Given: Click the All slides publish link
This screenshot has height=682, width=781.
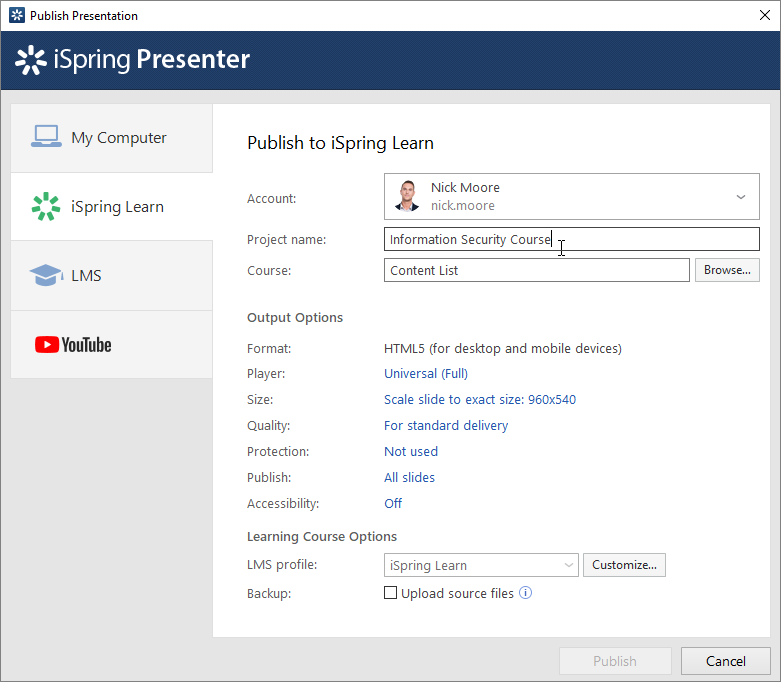Looking at the screenshot, I should 409,477.
